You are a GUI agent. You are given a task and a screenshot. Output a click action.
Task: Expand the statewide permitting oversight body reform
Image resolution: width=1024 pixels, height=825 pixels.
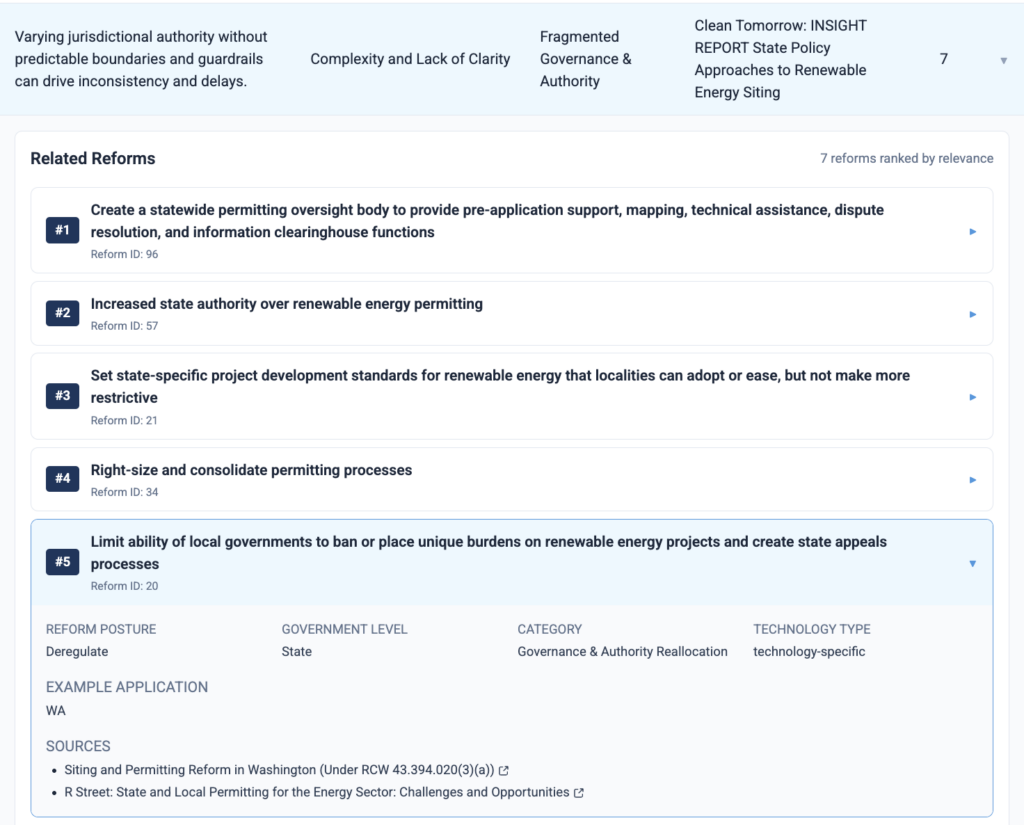[972, 232]
